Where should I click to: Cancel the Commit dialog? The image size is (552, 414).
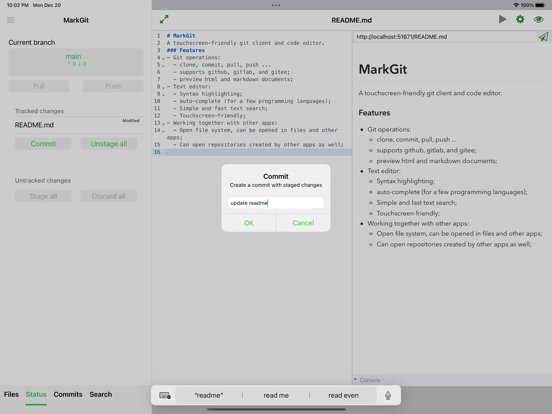pos(303,223)
